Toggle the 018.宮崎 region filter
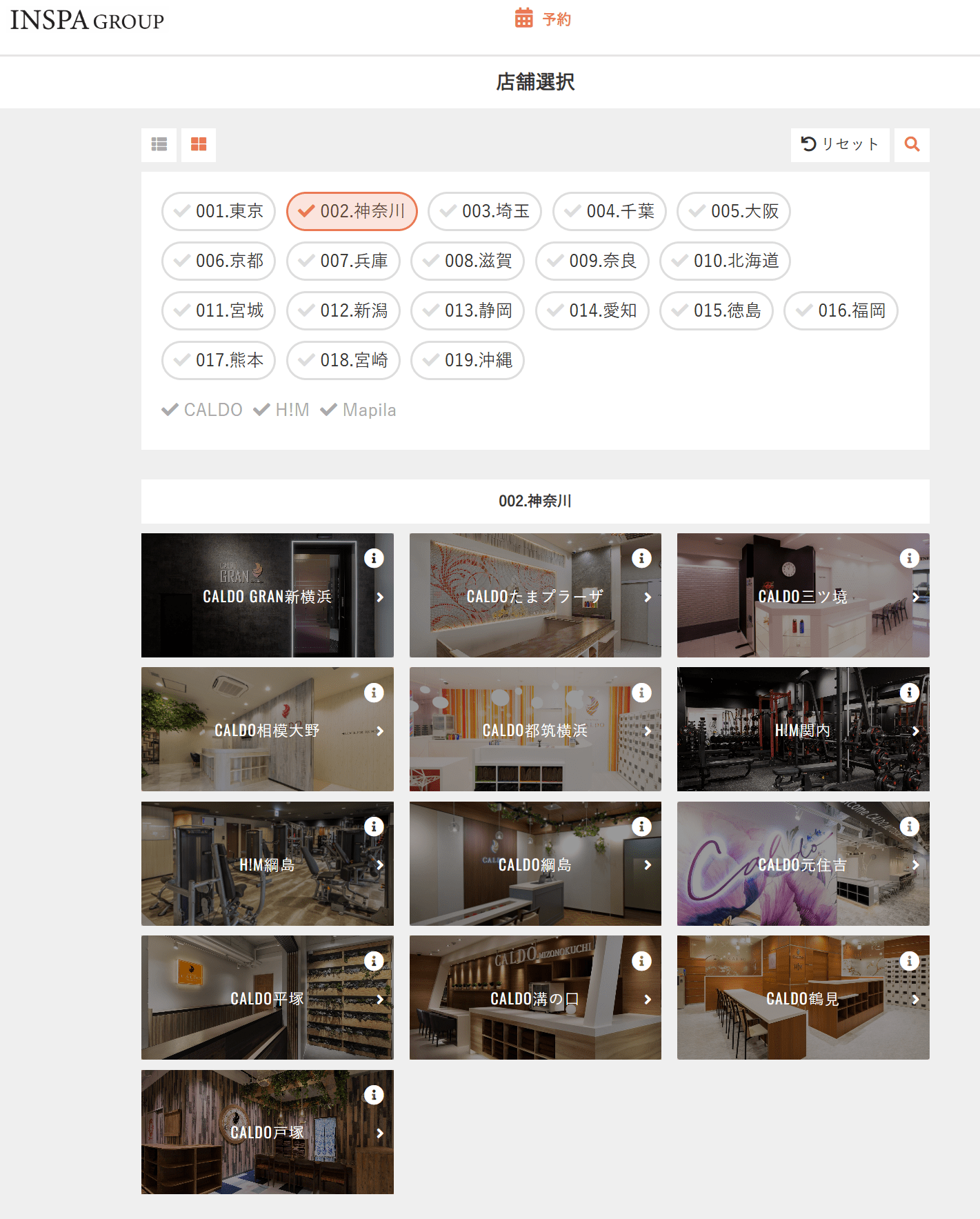Screen dimensions: 980x1219 click(343, 360)
